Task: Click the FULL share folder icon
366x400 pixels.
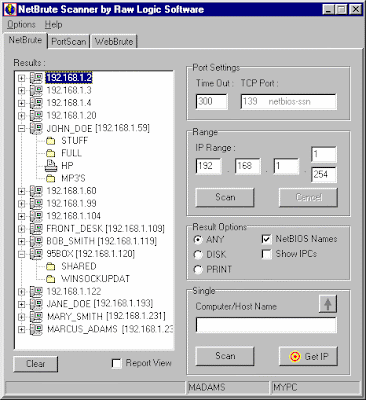Action: (51, 154)
